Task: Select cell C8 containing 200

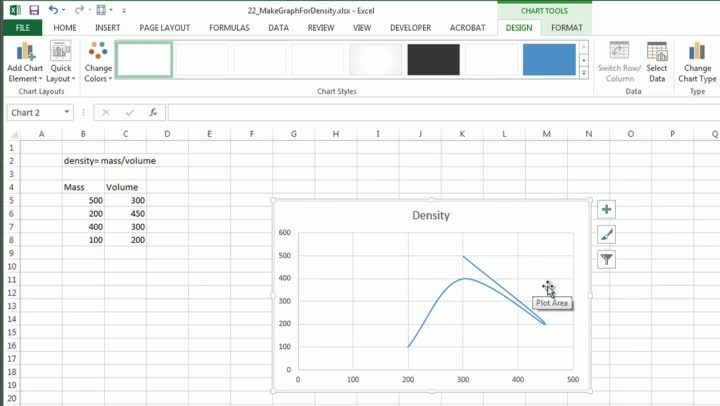Action: [125, 240]
